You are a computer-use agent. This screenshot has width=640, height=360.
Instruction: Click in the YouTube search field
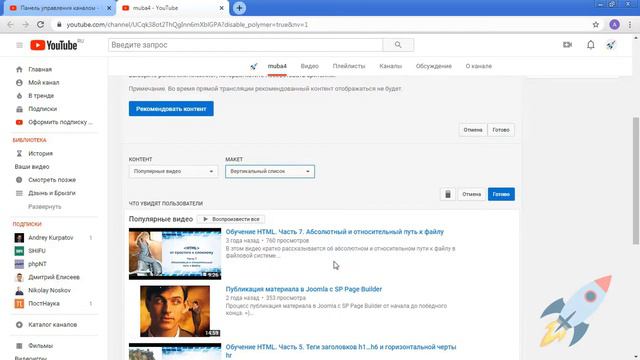[246, 45]
